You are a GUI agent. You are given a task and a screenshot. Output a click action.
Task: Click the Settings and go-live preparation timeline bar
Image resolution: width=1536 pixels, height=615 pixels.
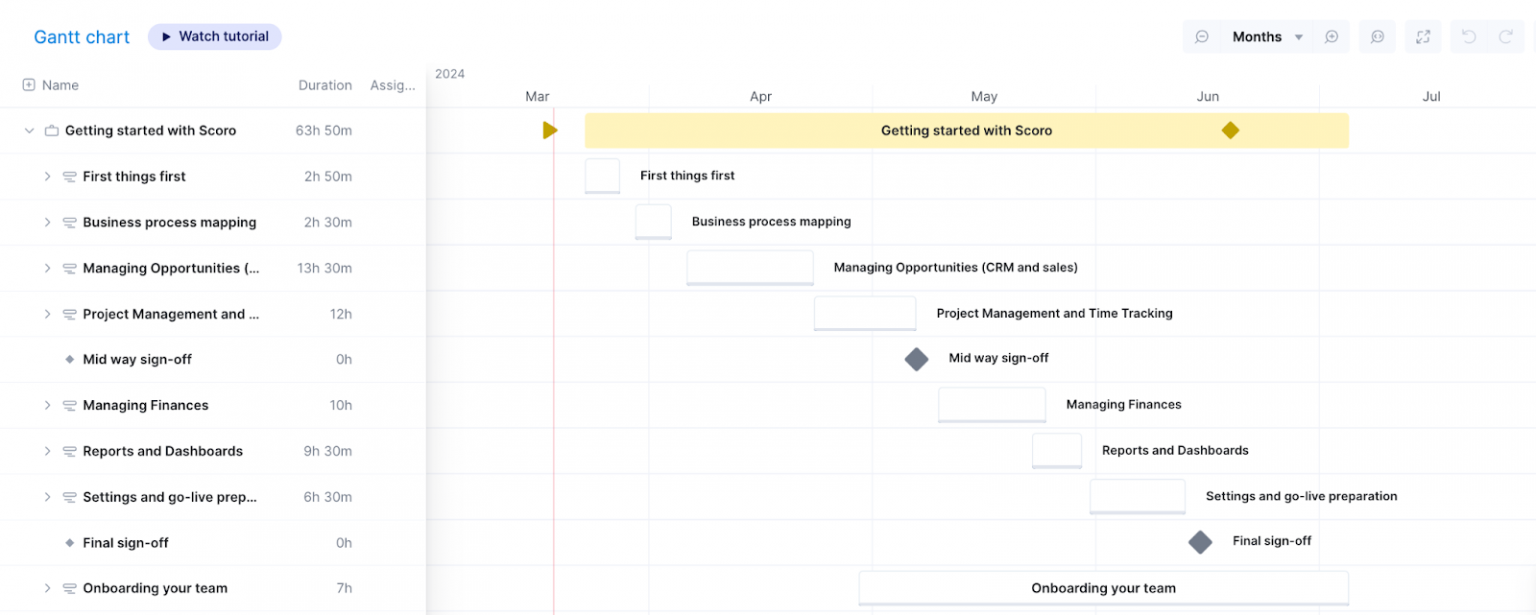click(1137, 497)
